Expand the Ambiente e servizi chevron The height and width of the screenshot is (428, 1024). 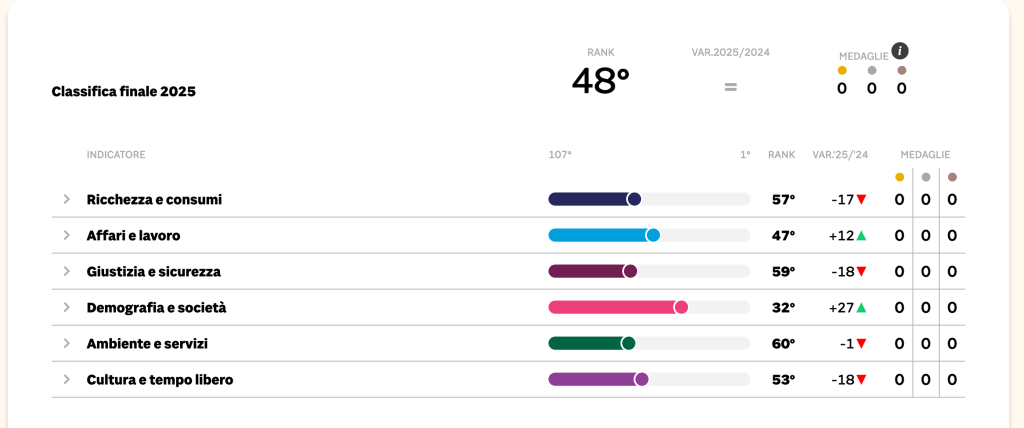(x=67, y=343)
